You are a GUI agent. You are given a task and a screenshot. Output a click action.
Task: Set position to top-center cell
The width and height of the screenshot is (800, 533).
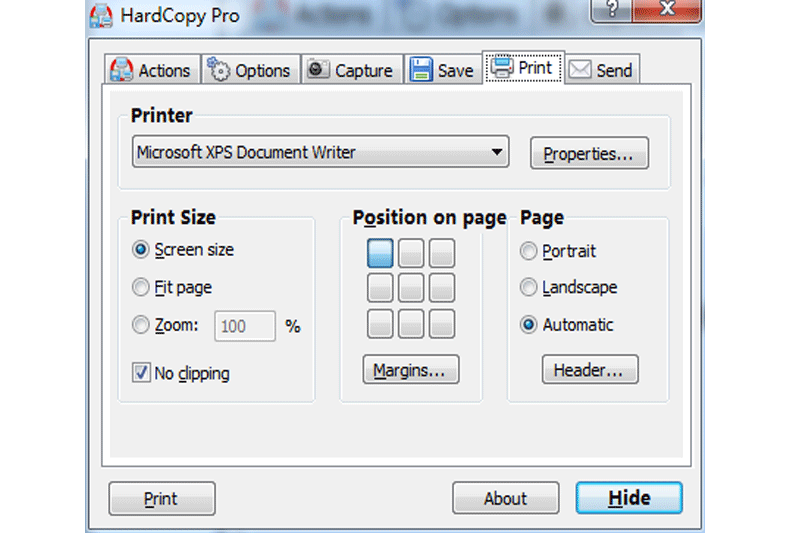point(411,253)
